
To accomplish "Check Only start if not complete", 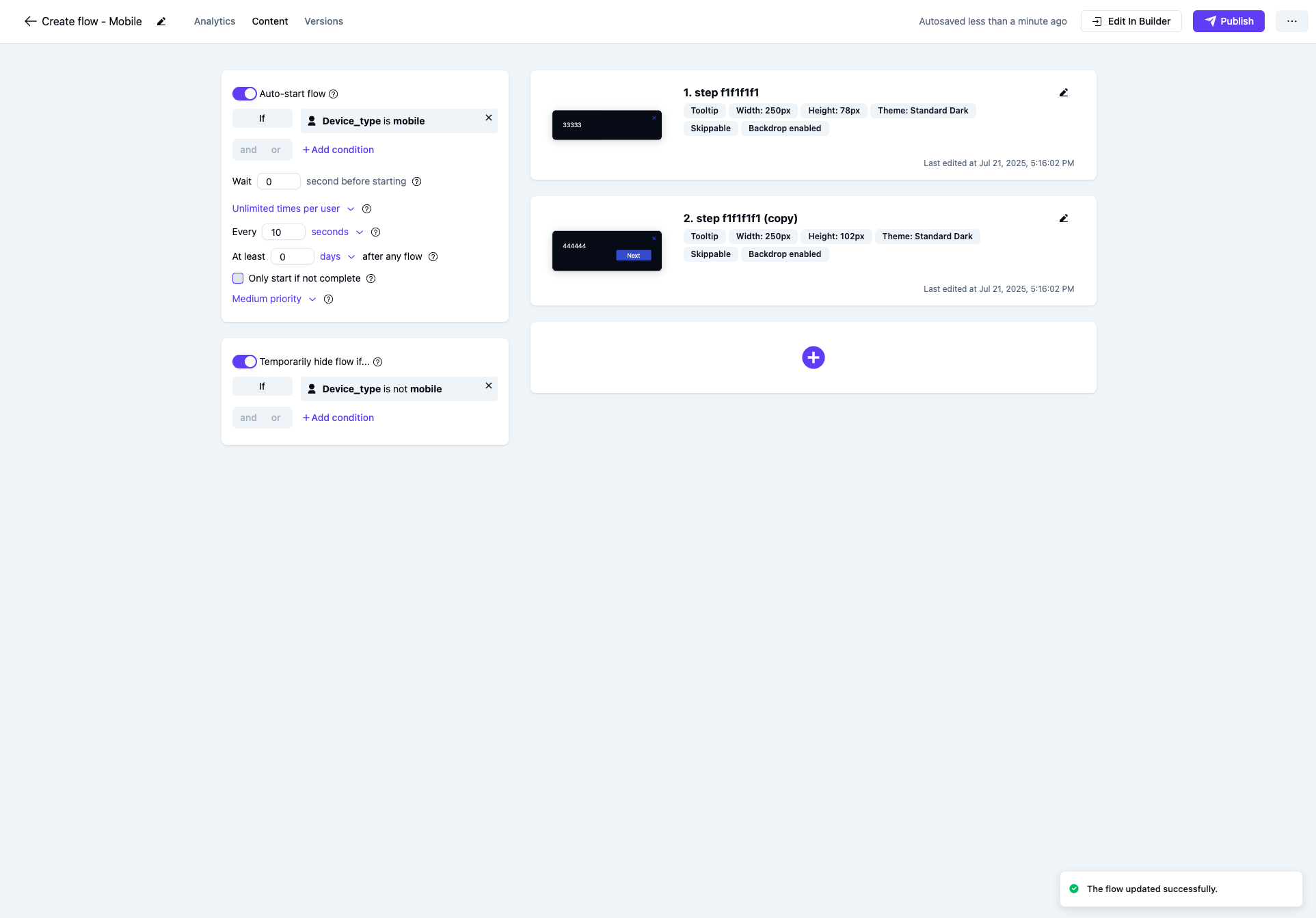I will [238, 278].
